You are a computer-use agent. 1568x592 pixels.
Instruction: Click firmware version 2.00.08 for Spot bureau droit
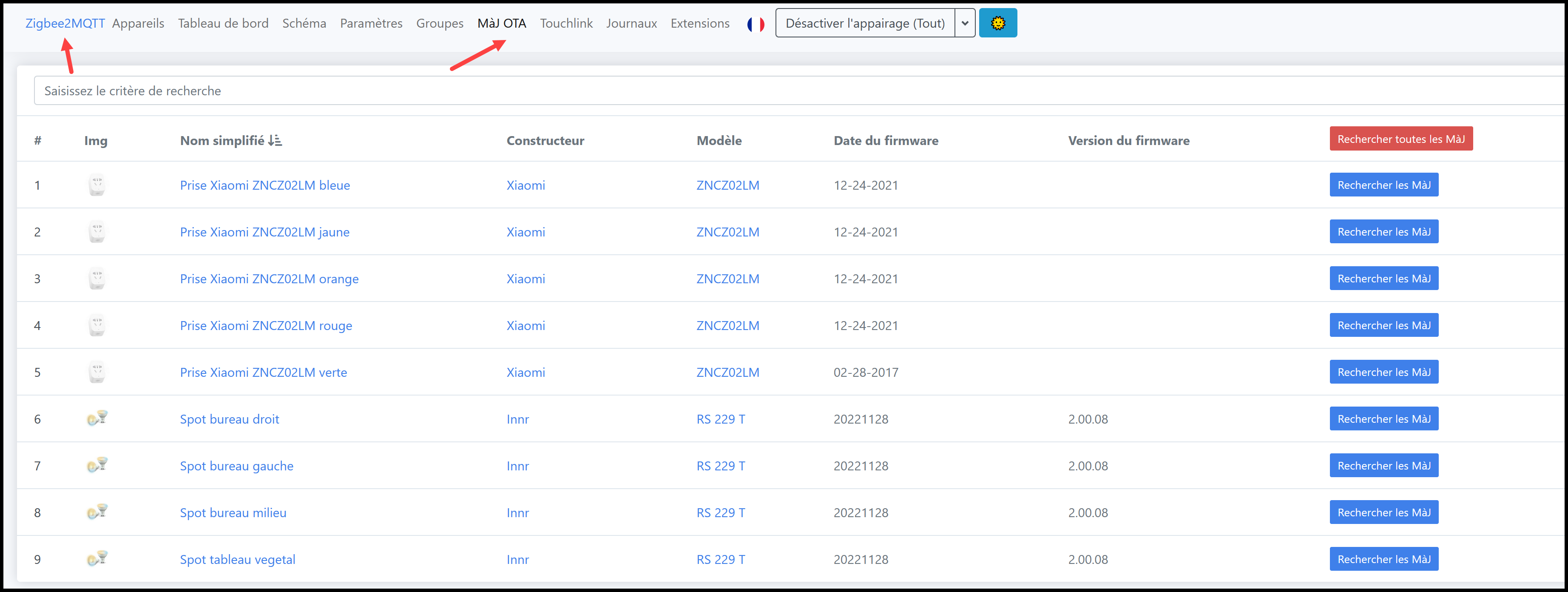tap(1088, 419)
